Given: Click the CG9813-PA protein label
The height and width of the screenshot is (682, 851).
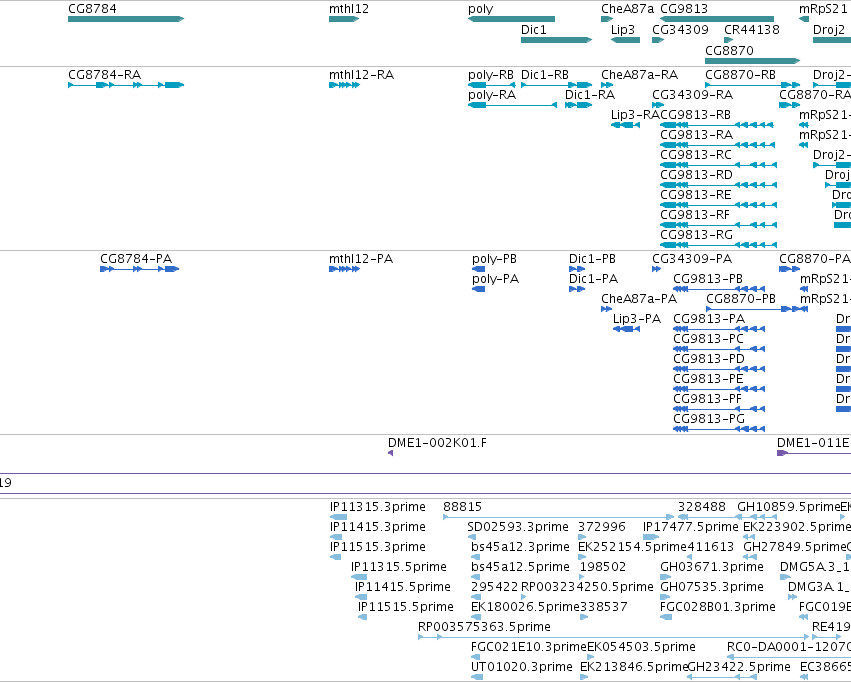Looking at the screenshot, I should (709, 319).
